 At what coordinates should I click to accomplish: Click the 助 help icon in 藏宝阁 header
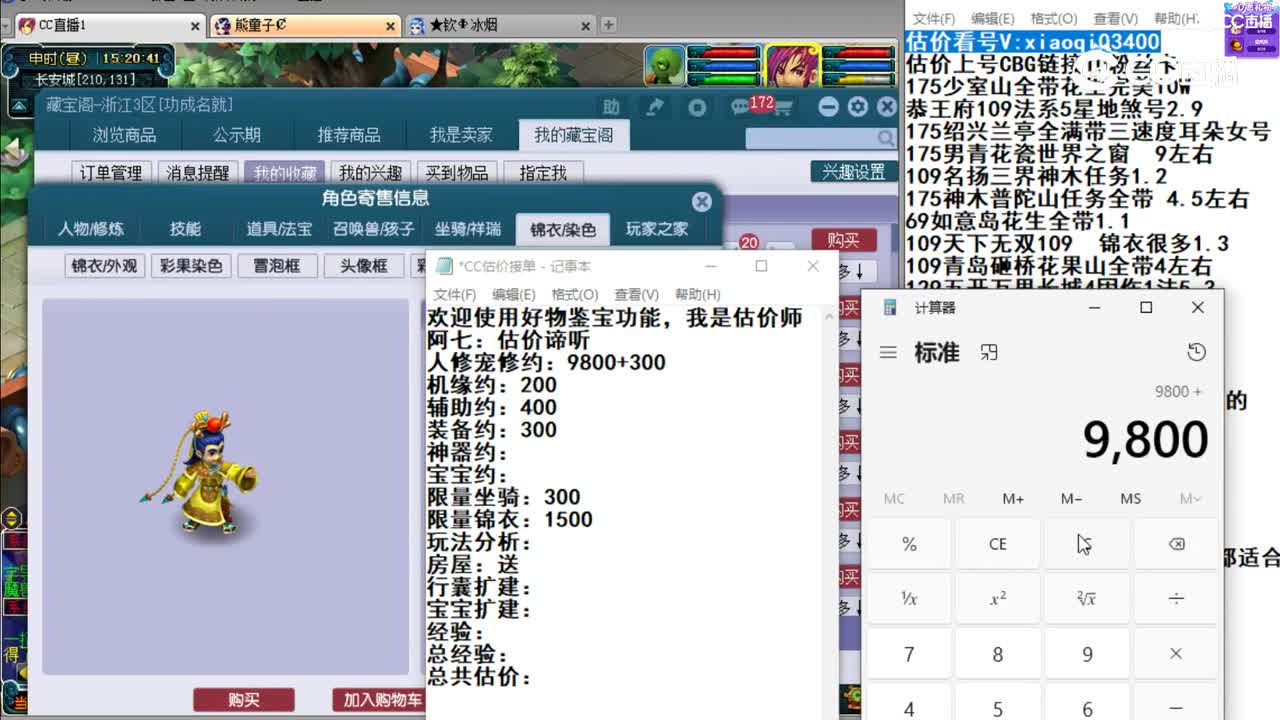(611, 107)
